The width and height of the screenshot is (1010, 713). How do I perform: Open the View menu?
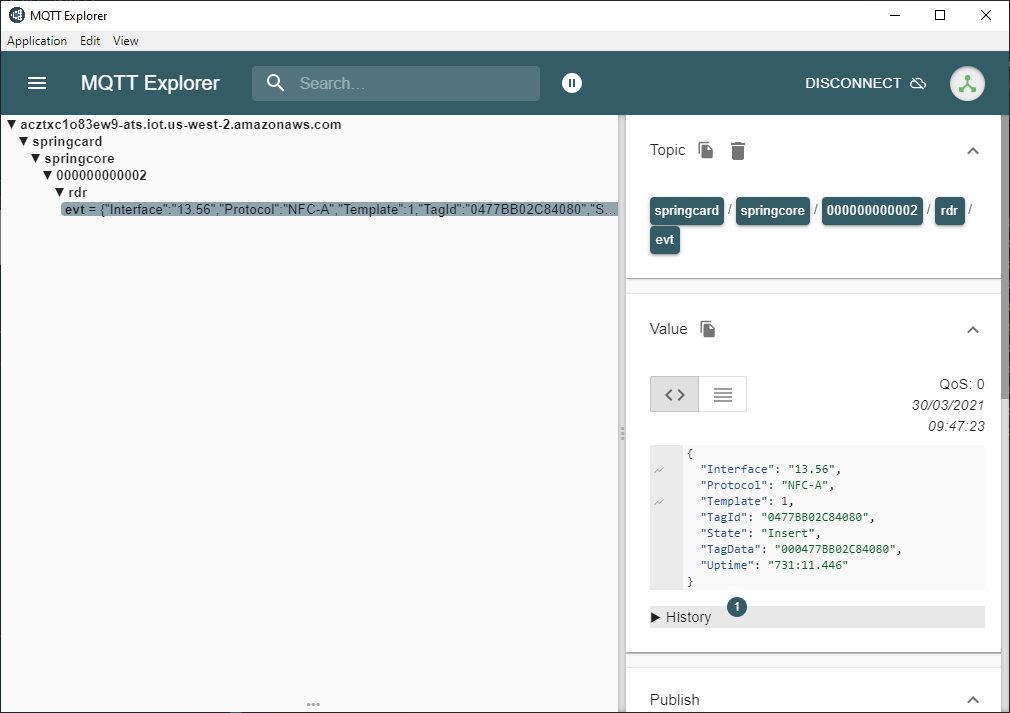[126, 41]
